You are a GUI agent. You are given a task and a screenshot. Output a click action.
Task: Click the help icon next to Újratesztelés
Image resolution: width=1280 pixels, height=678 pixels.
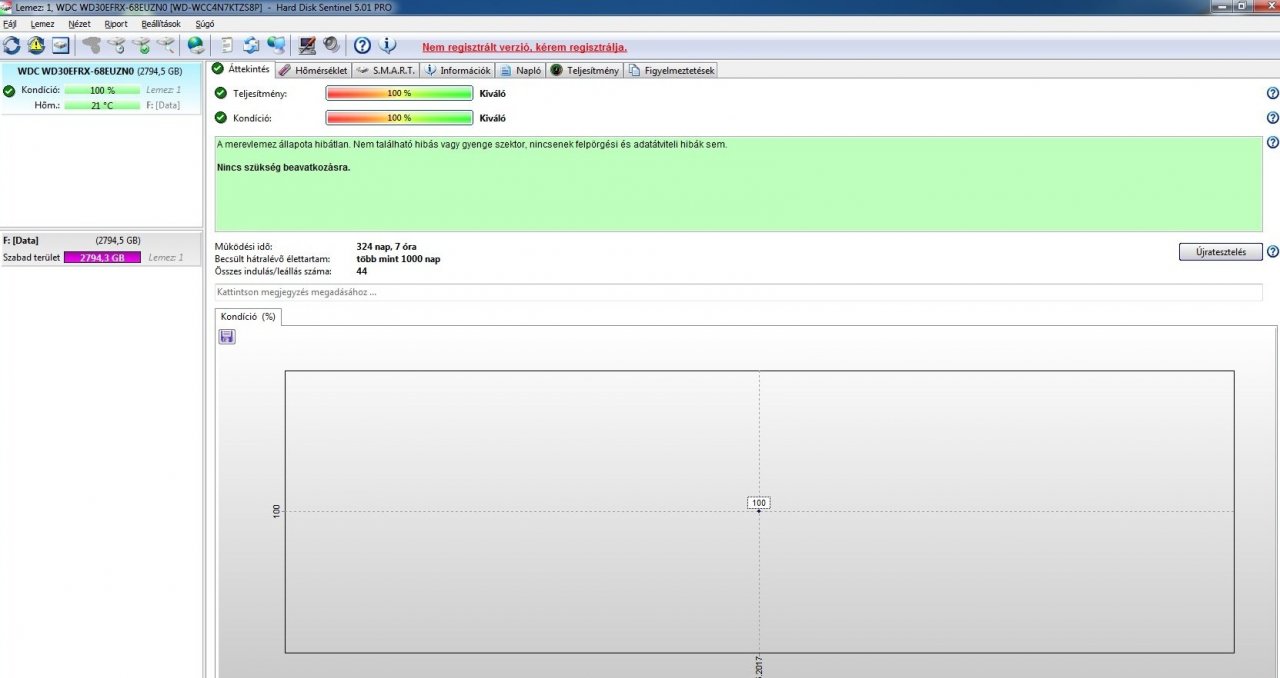coord(1272,252)
